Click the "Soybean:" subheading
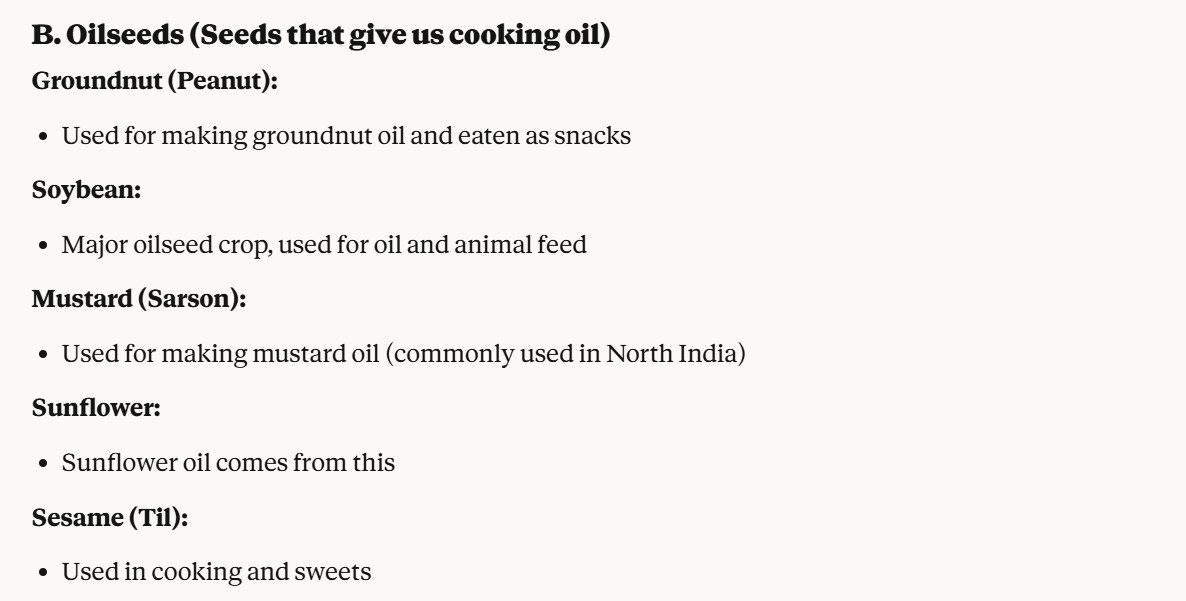The image size is (1186, 601). click(86, 190)
